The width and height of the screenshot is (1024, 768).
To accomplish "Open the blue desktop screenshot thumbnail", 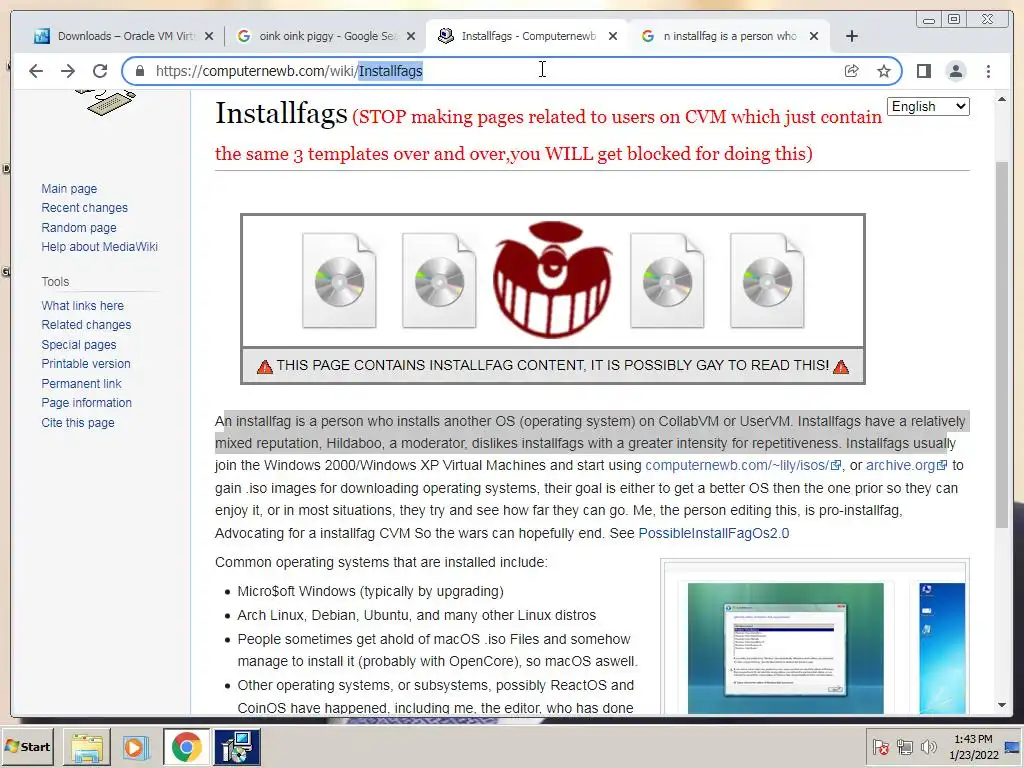I will click(942, 648).
